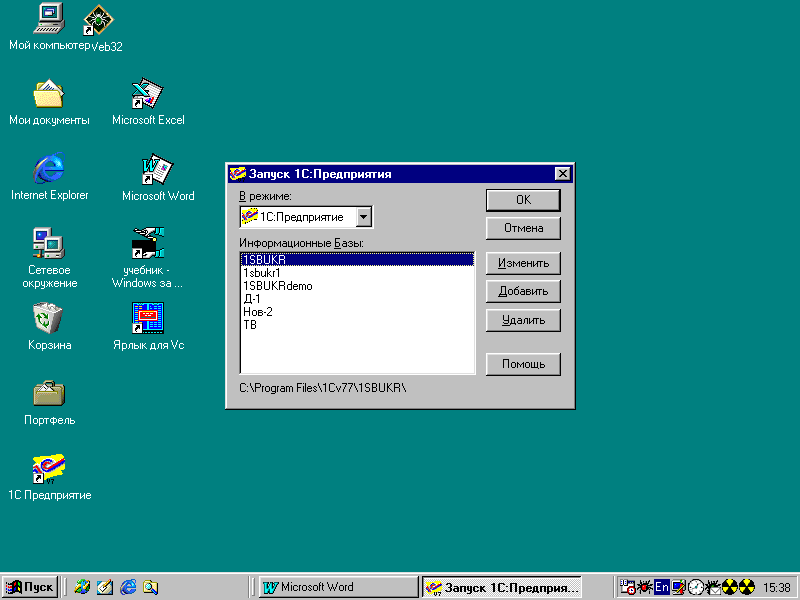Click the Show Desktop quick launch icon
The height and width of the screenshot is (600, 800).
(x=105, y=587)
